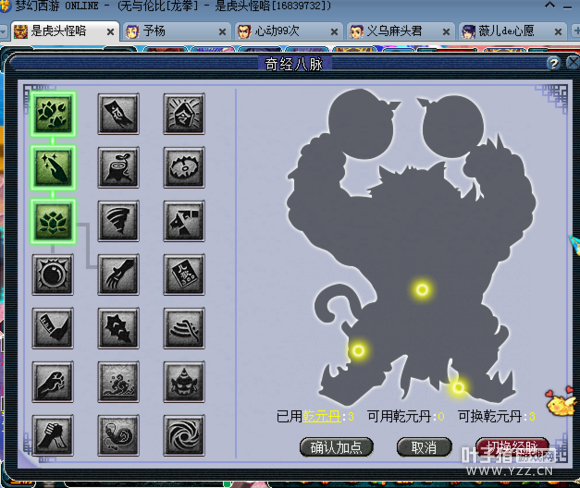
Task: Click the red 切换经脉 switch button
Action: (512, 447)
